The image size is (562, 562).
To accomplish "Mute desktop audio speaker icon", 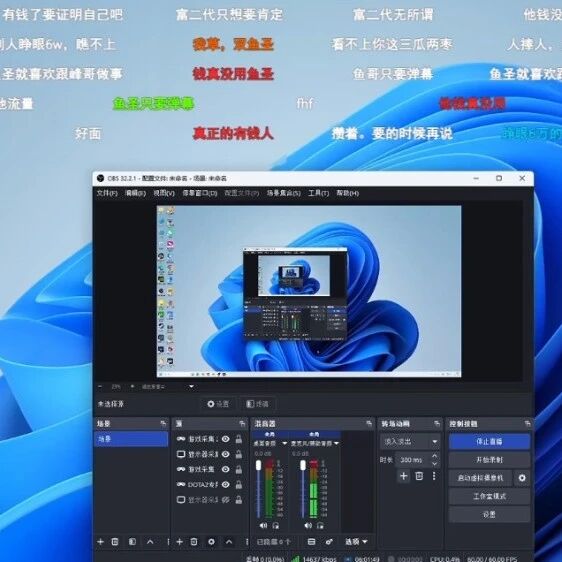I will tap(263, 526).
